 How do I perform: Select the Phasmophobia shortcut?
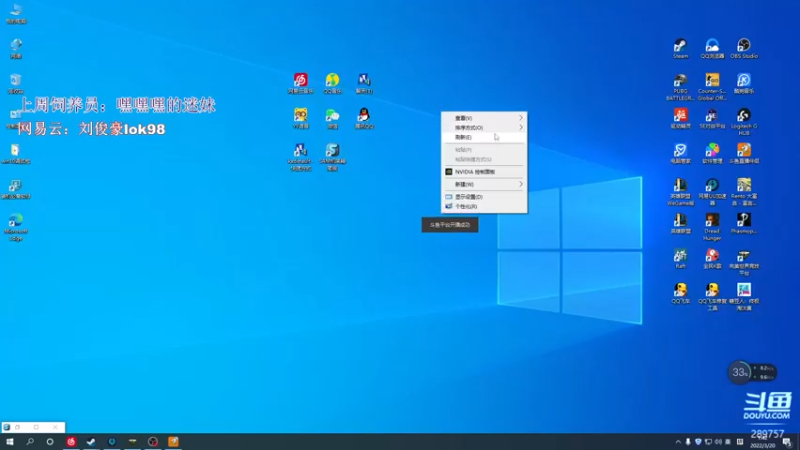point(744,224)
